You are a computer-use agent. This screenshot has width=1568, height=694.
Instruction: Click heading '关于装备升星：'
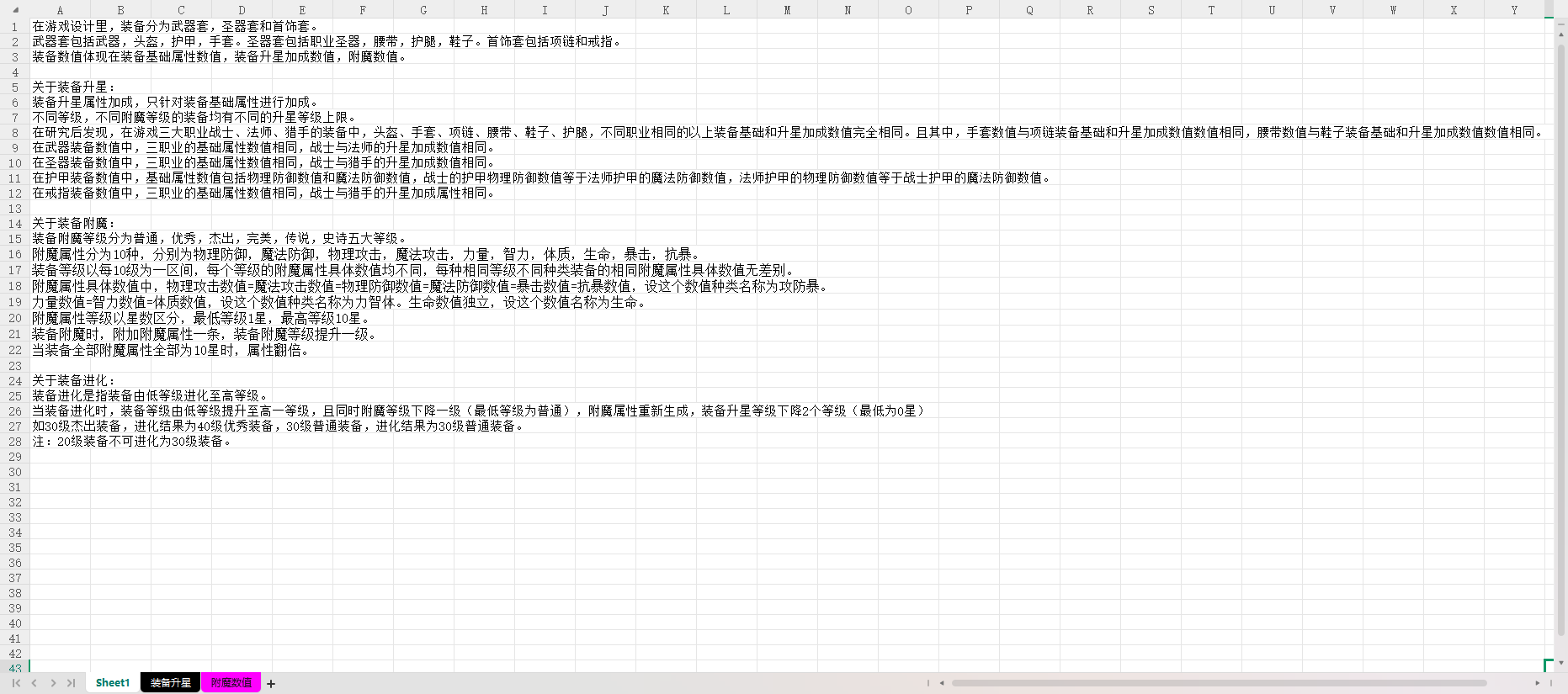pos(74,87)
